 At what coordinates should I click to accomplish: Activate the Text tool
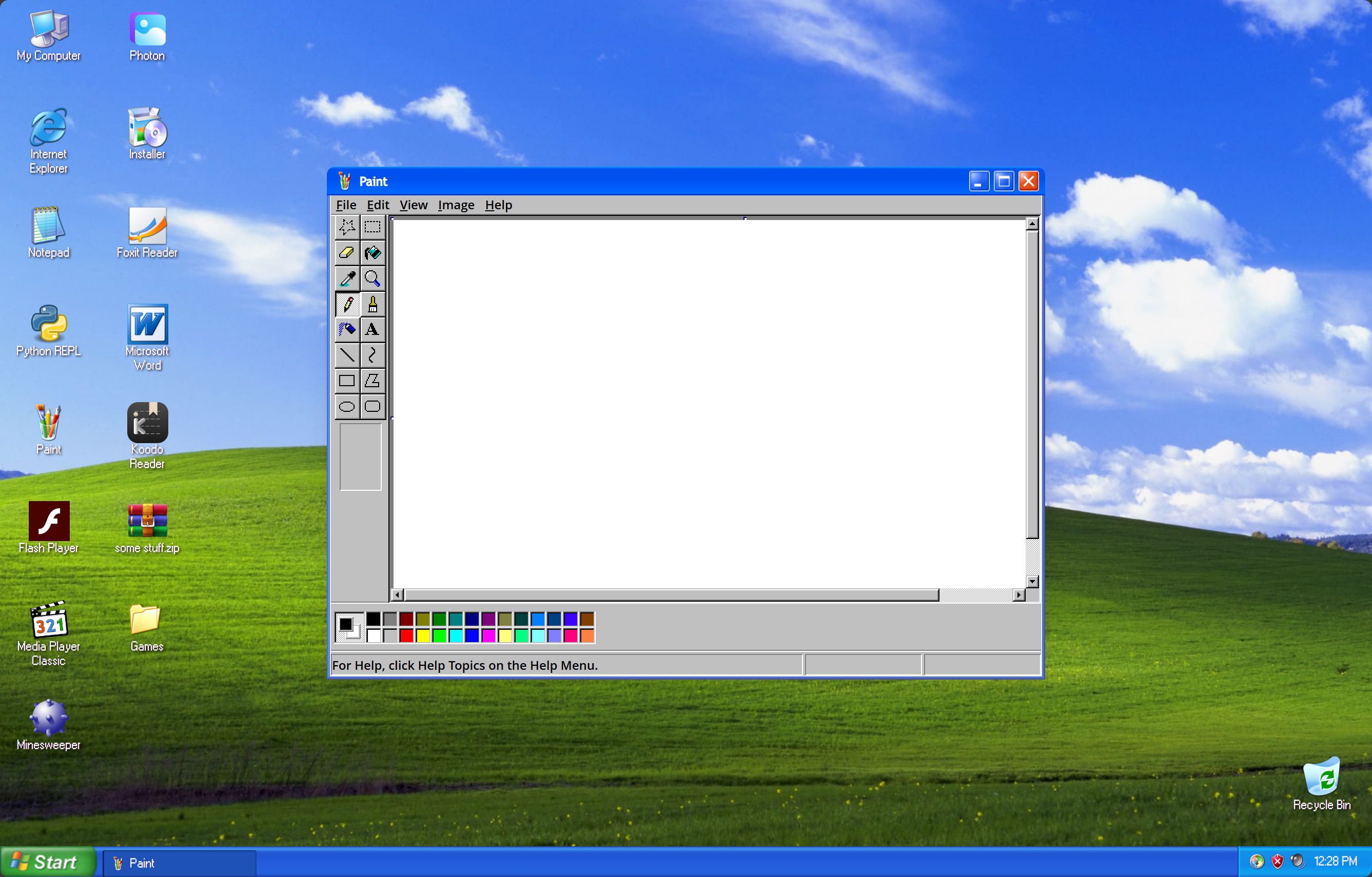pyautogui.click(x=373, y=329)
